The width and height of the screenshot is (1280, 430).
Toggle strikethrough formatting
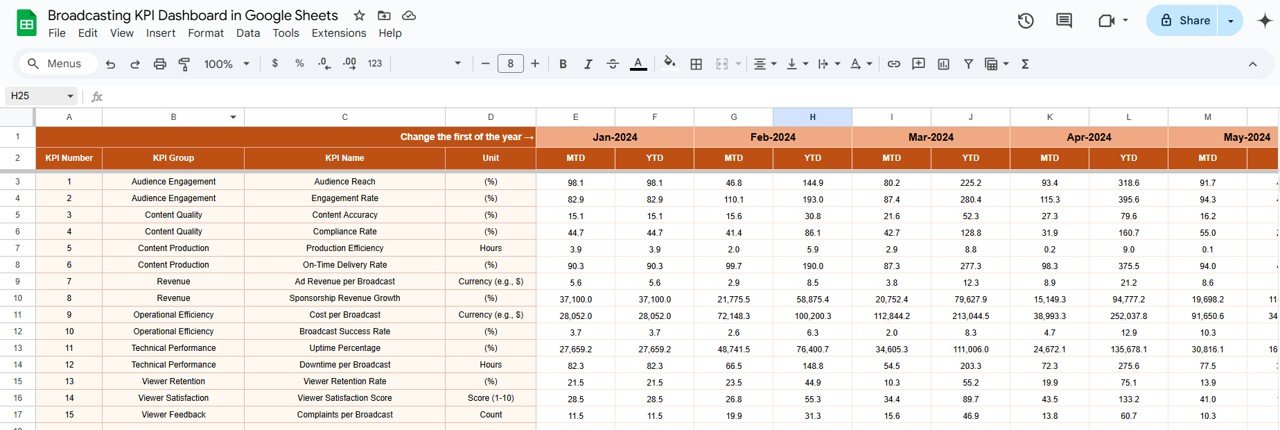coord(613,64)
